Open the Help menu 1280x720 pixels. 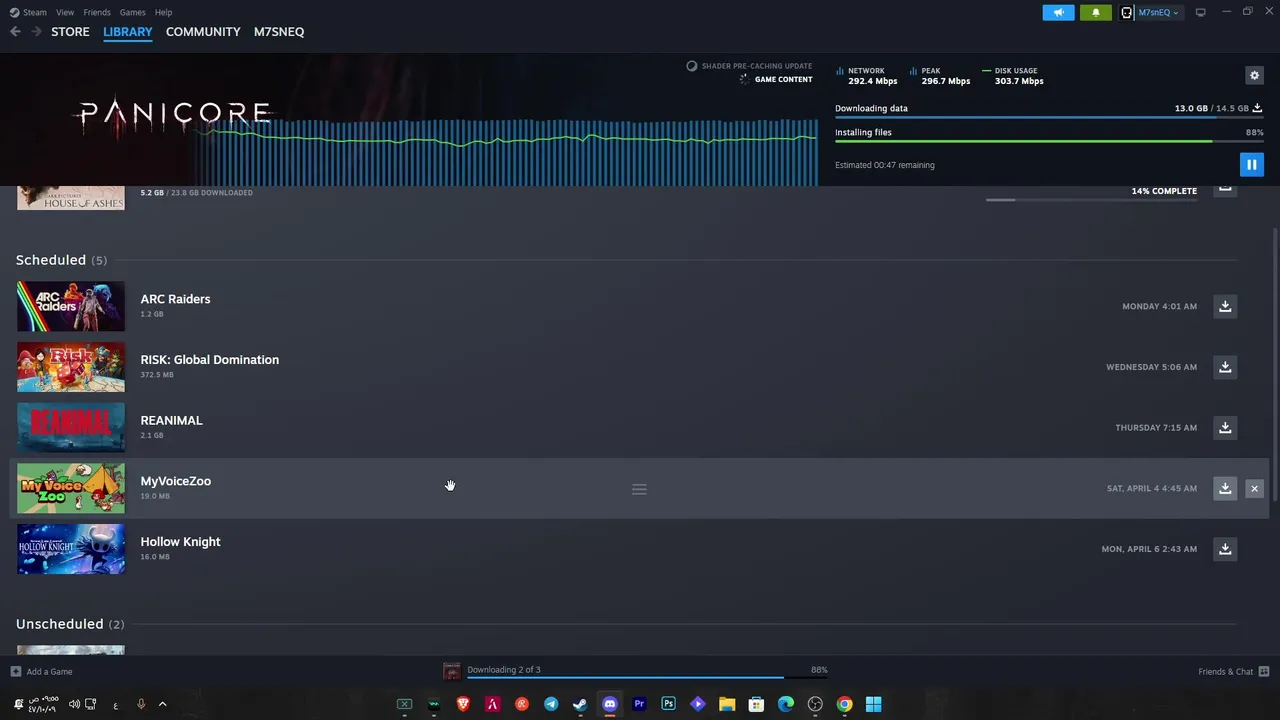pyautogui.click(x=164, y=12)
